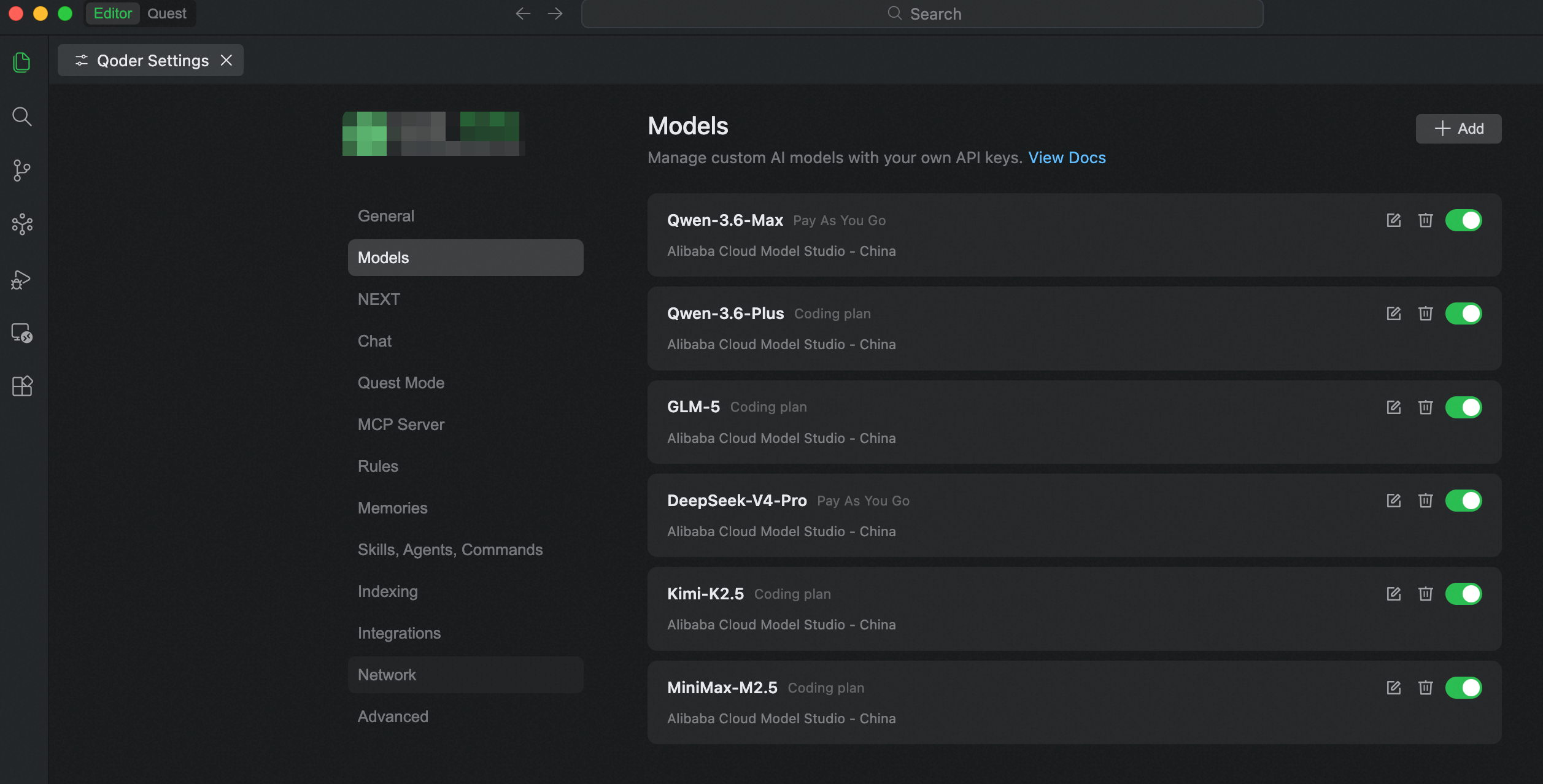Open the Source Control branch icon
Viewport: 1543px width, 784px height.
pos(21,171)
